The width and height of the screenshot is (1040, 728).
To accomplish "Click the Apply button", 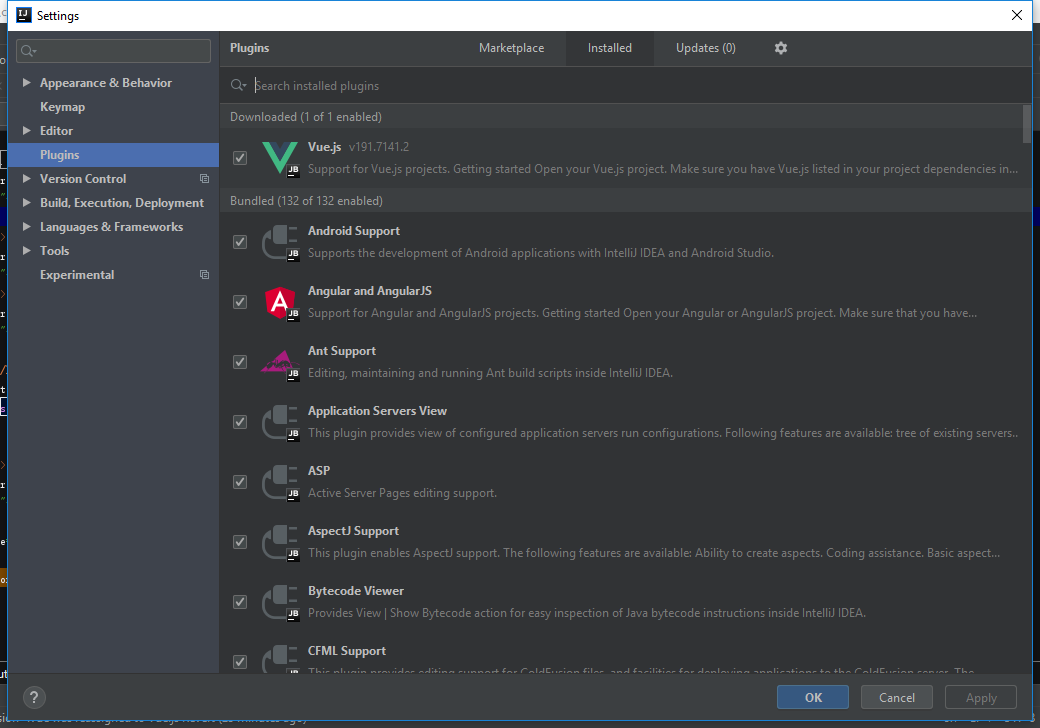I will (x=981, y=697).
